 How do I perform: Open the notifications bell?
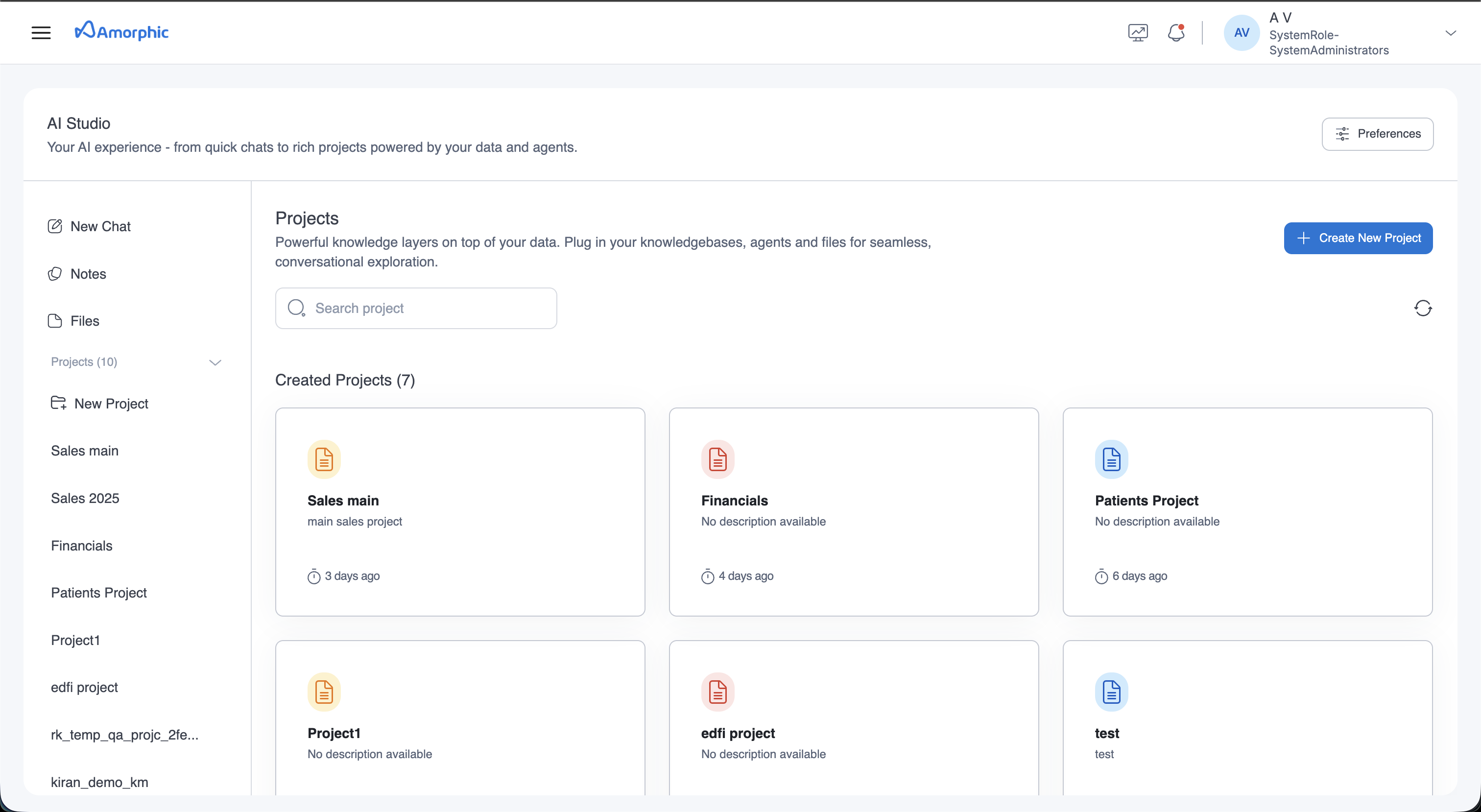[x=1176, y=33]
